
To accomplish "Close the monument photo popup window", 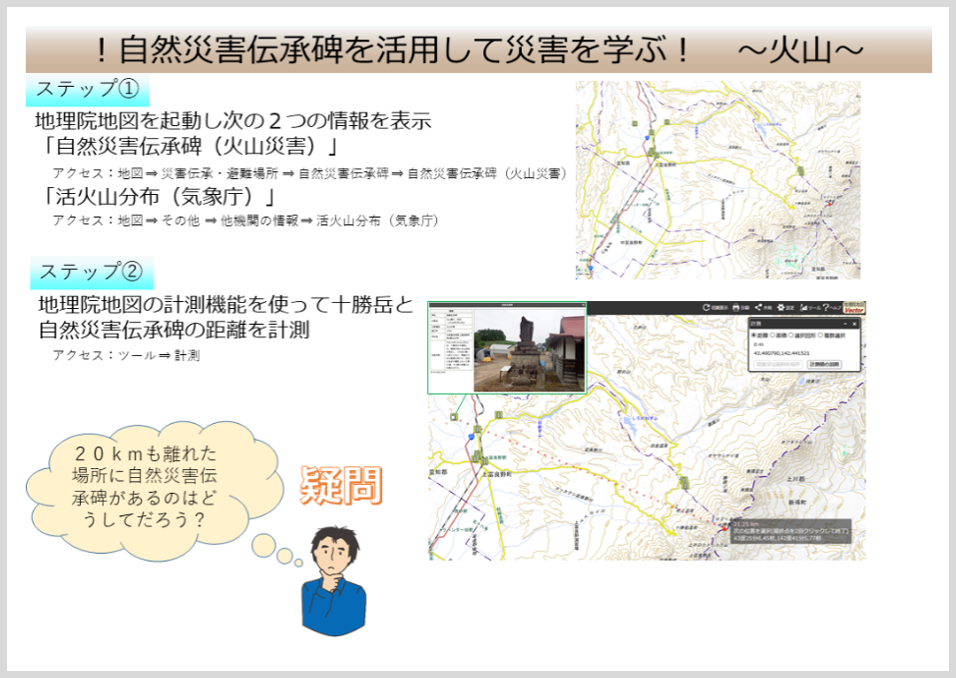I will click(583, 305).
